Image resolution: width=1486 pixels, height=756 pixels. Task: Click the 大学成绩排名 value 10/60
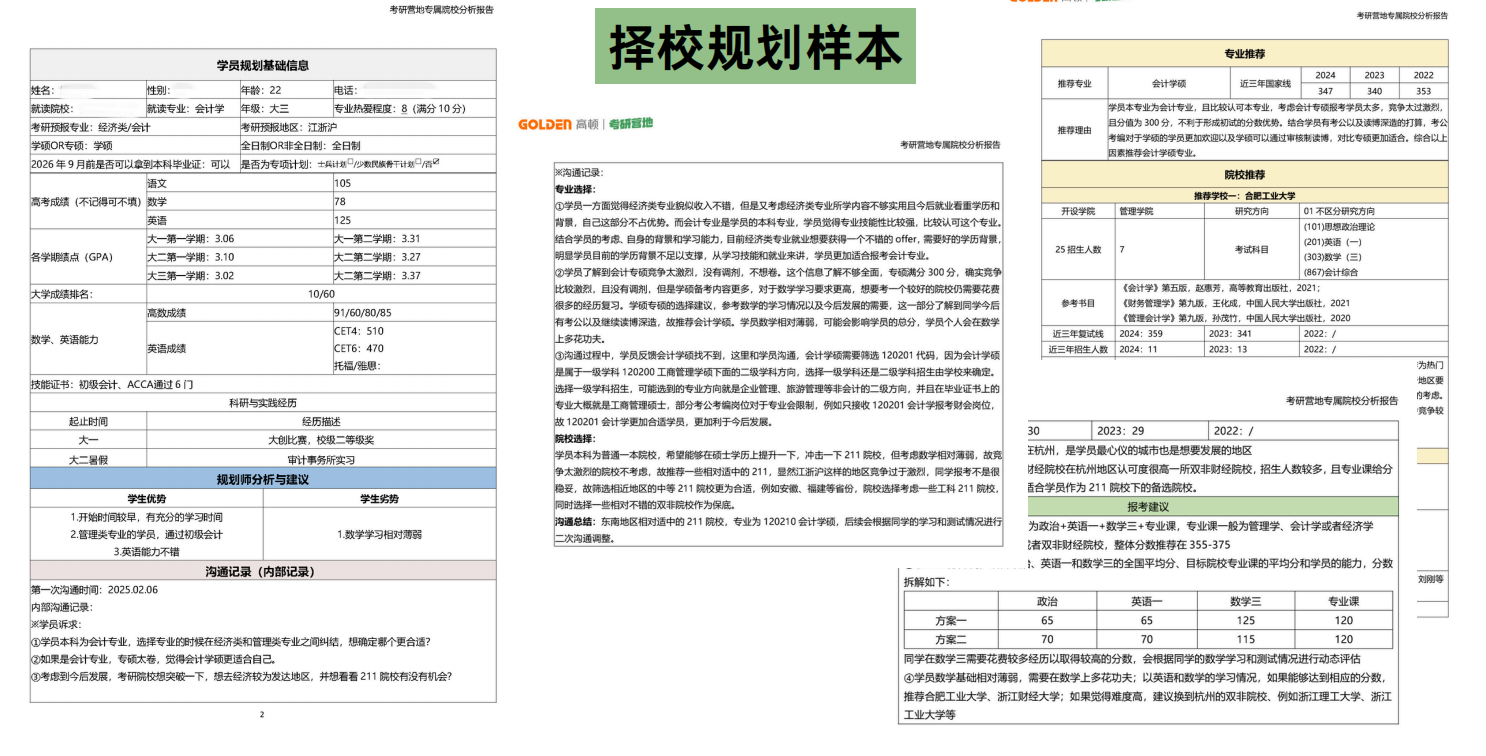(322, 294)
